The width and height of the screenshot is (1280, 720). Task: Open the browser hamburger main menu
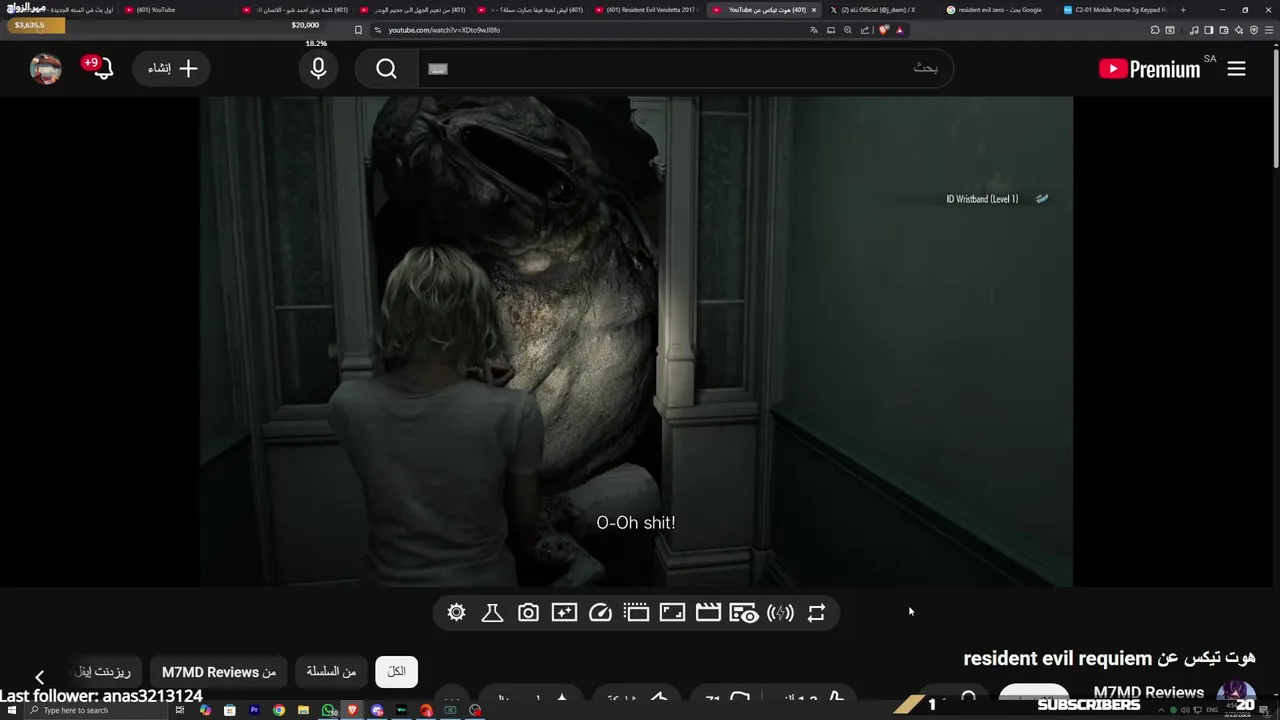[1269, 30]
